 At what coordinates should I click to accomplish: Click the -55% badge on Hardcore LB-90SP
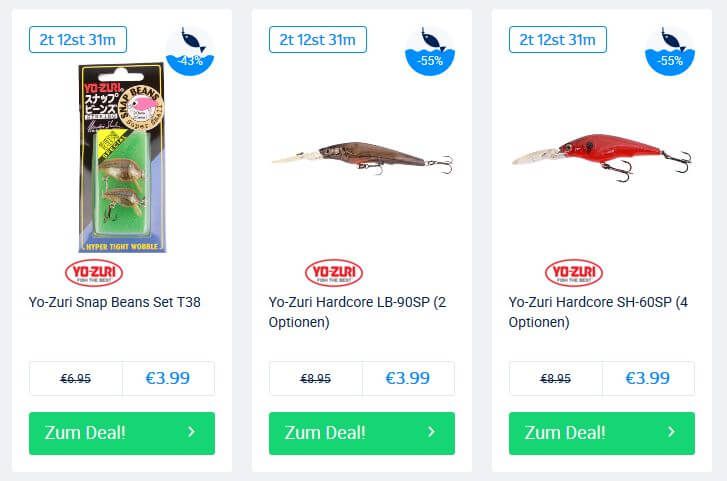coord(430,51)
